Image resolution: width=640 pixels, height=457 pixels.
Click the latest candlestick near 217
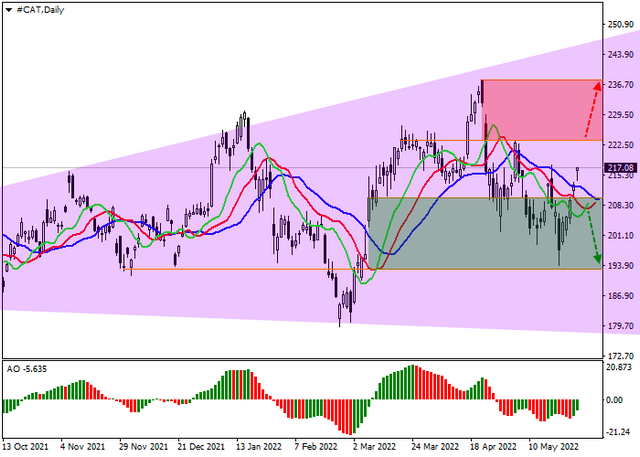578,173
